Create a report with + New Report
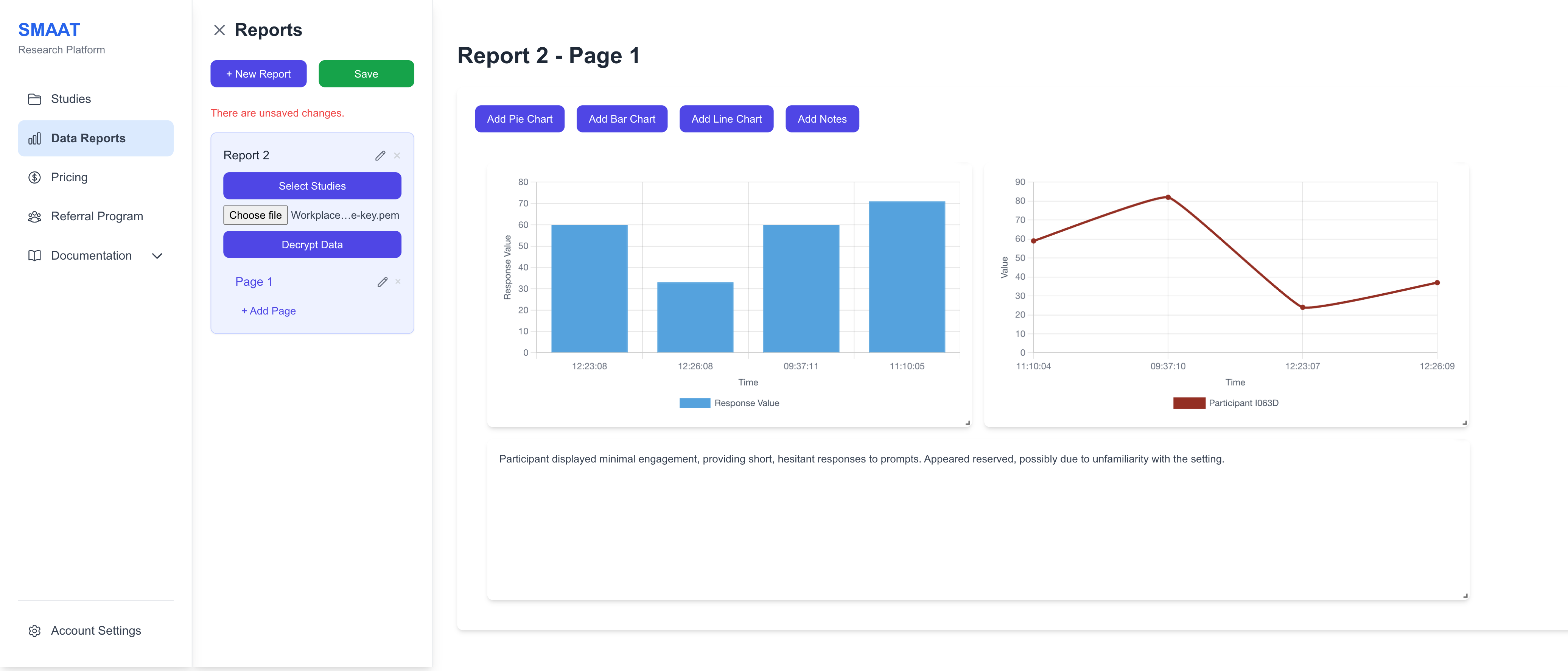Screen dimensions: 1568x671 [x=258, y=73]
